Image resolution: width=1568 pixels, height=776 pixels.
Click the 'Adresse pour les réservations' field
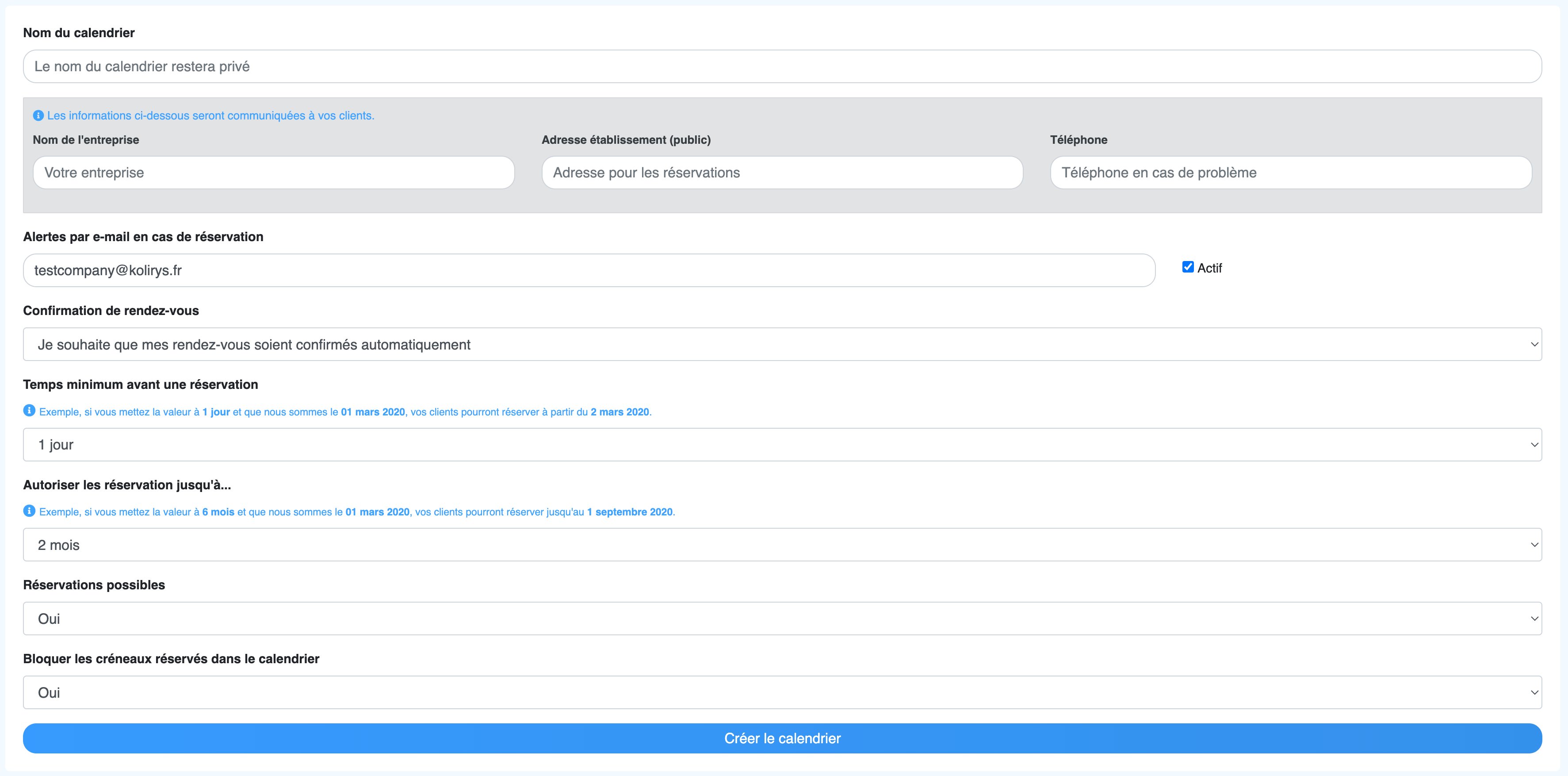(782, 173)
